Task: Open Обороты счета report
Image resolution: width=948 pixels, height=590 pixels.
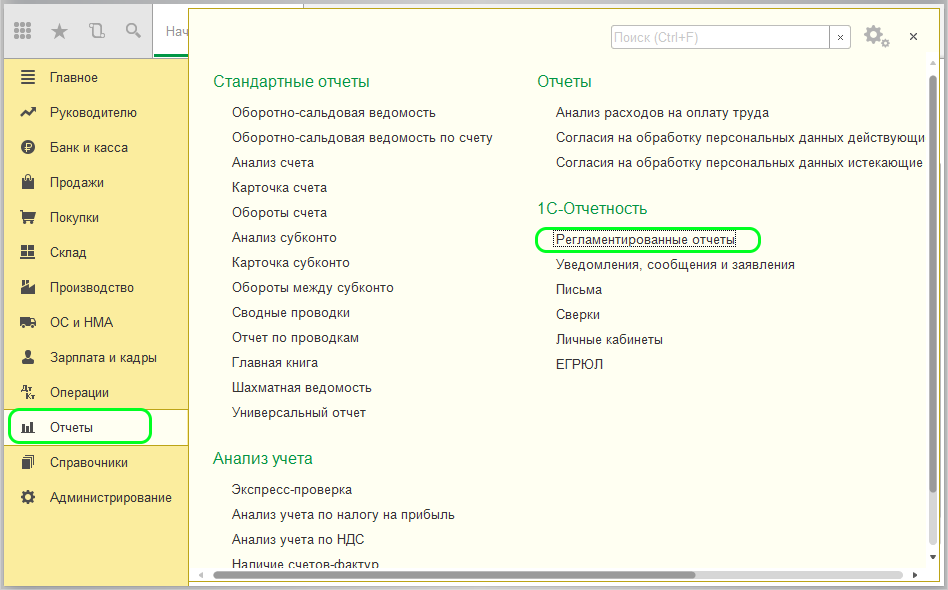Action: 279,213
